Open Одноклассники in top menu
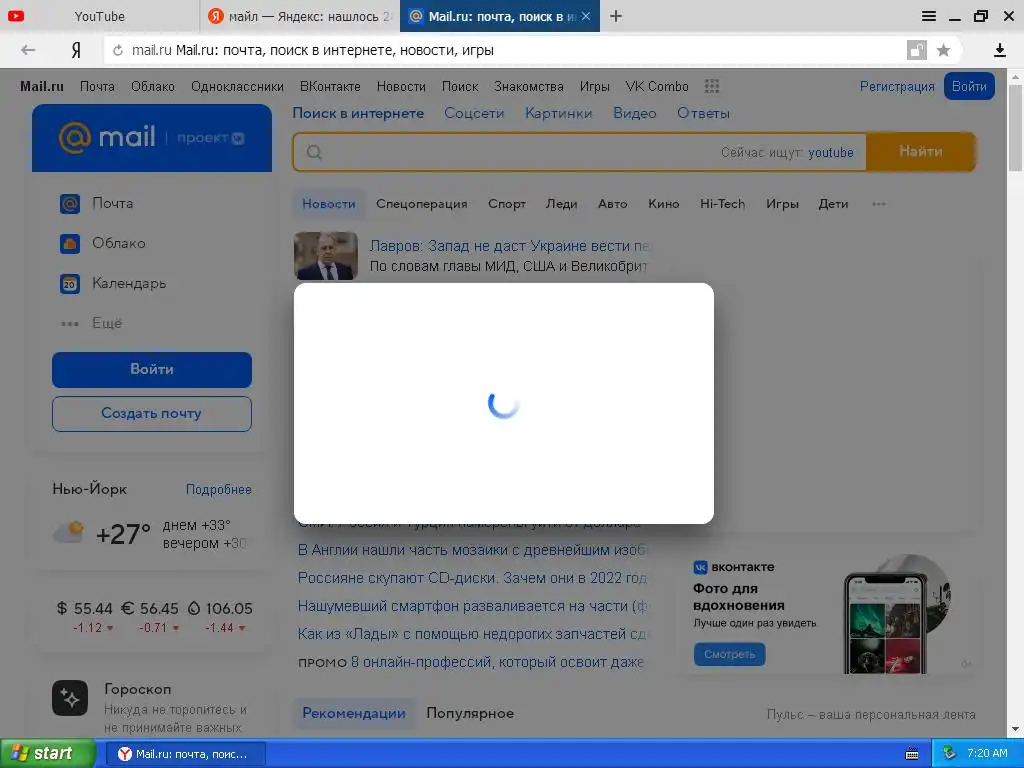Image resolution: width=1024 pixels, height=768 pixels. coord(237,86)
